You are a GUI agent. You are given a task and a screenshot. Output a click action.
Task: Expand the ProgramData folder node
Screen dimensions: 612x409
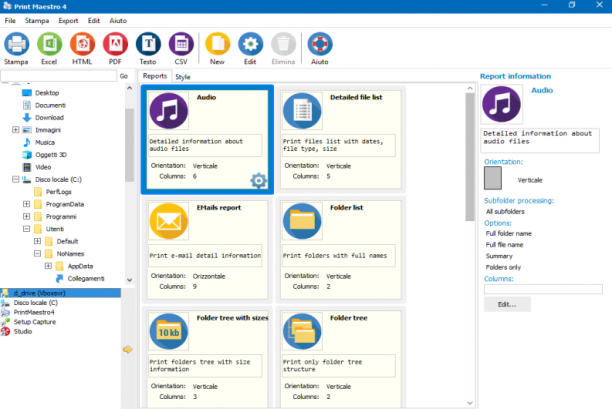click(27, 204)
